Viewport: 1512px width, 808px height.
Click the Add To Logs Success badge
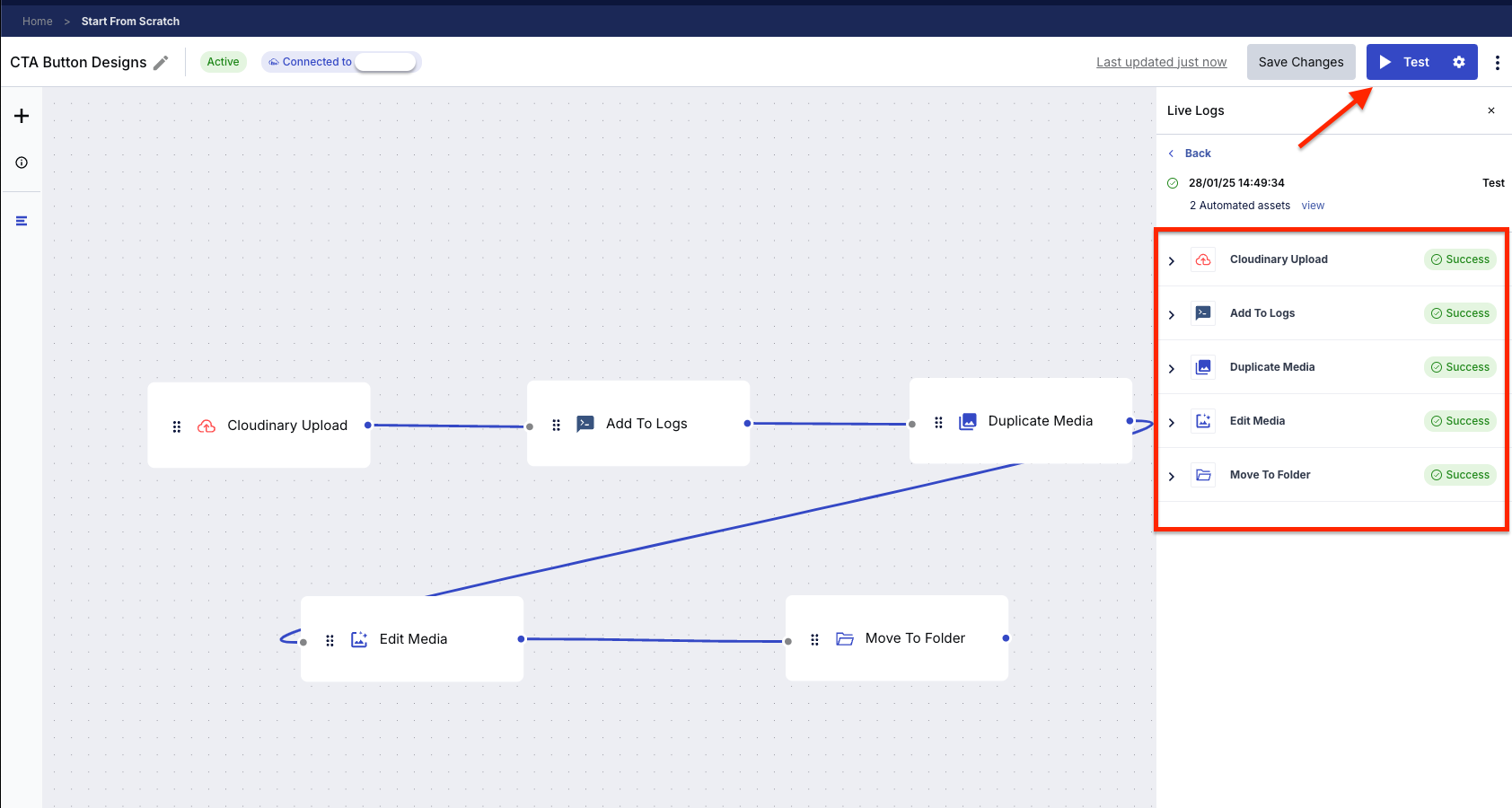click(x=1460, y=313)
